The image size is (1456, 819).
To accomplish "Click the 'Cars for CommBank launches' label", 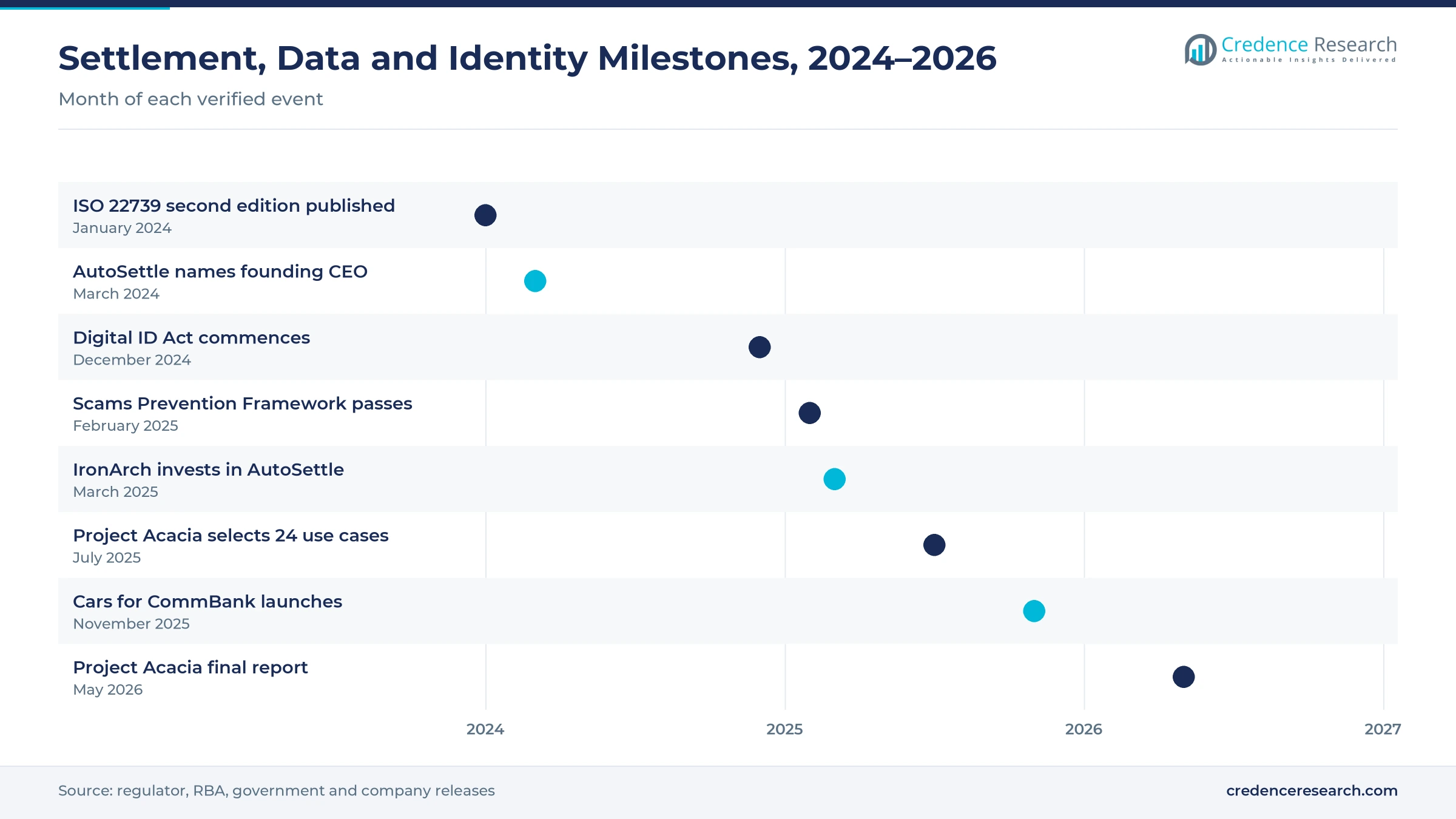I will coord(207,601).
